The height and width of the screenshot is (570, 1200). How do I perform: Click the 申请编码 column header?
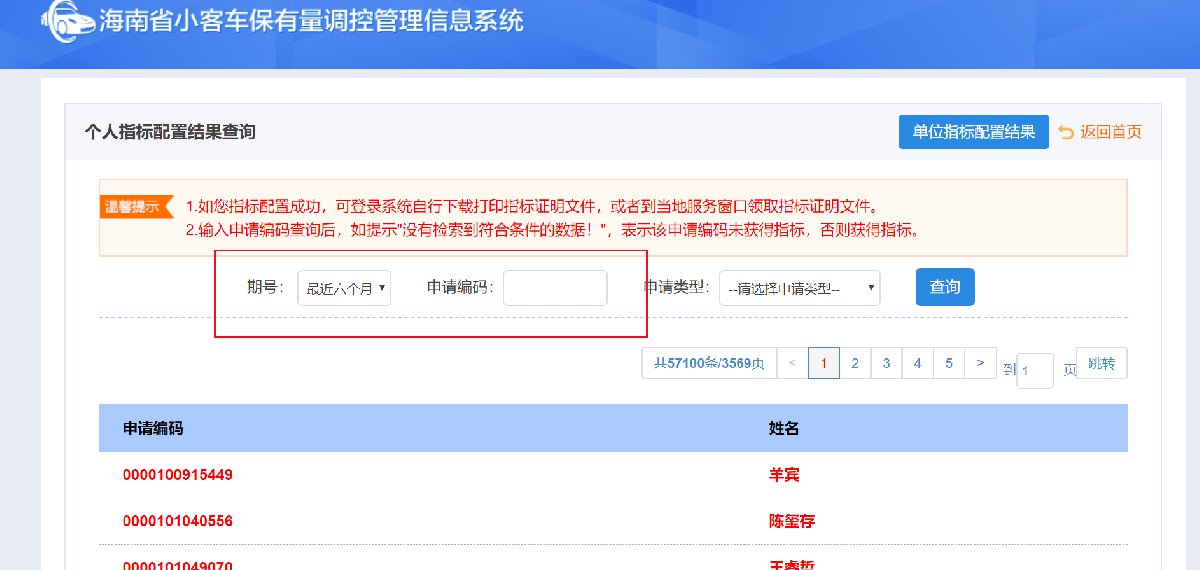pyautogui.click(x=153, y=428)
